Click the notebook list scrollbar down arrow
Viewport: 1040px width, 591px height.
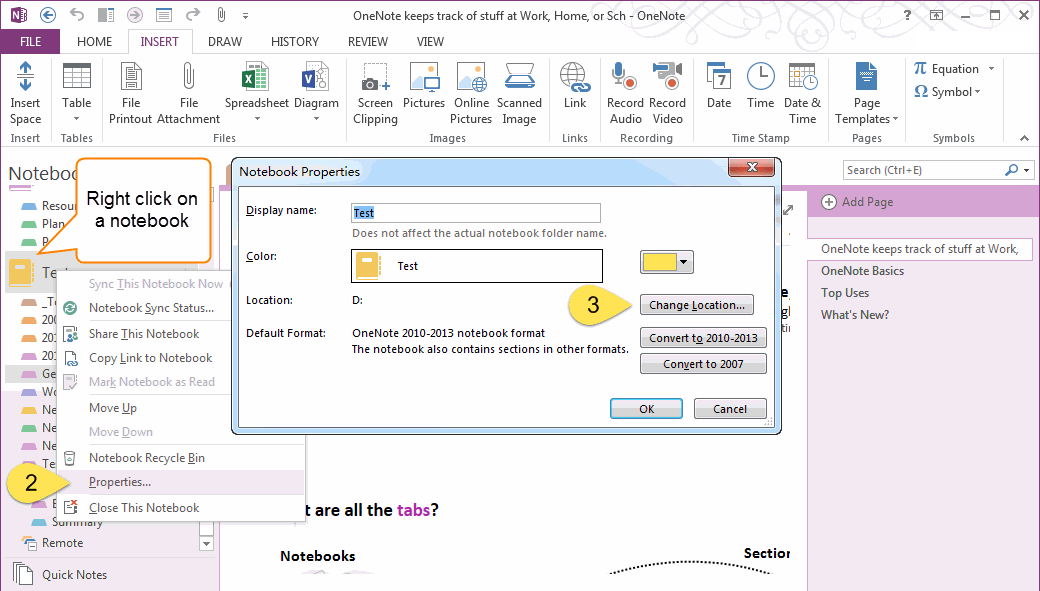click(x=206, y=544)
